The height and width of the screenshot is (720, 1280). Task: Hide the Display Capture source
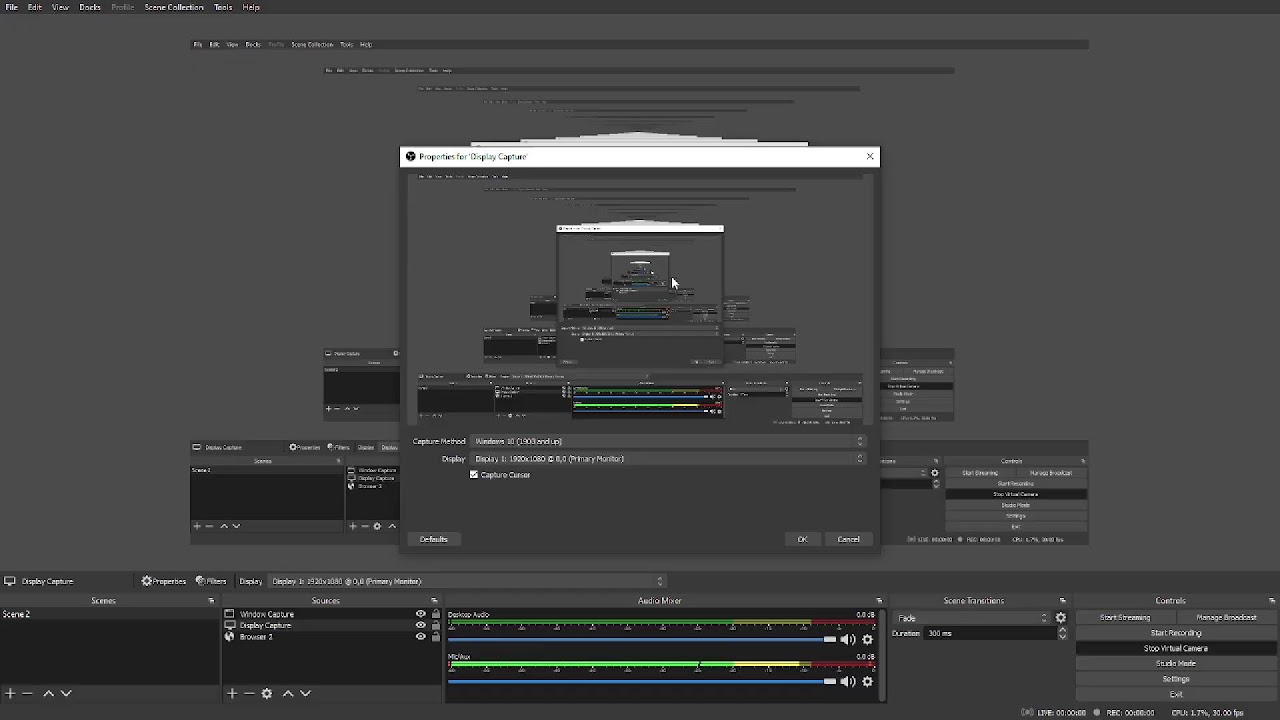(x=421, y=625)
